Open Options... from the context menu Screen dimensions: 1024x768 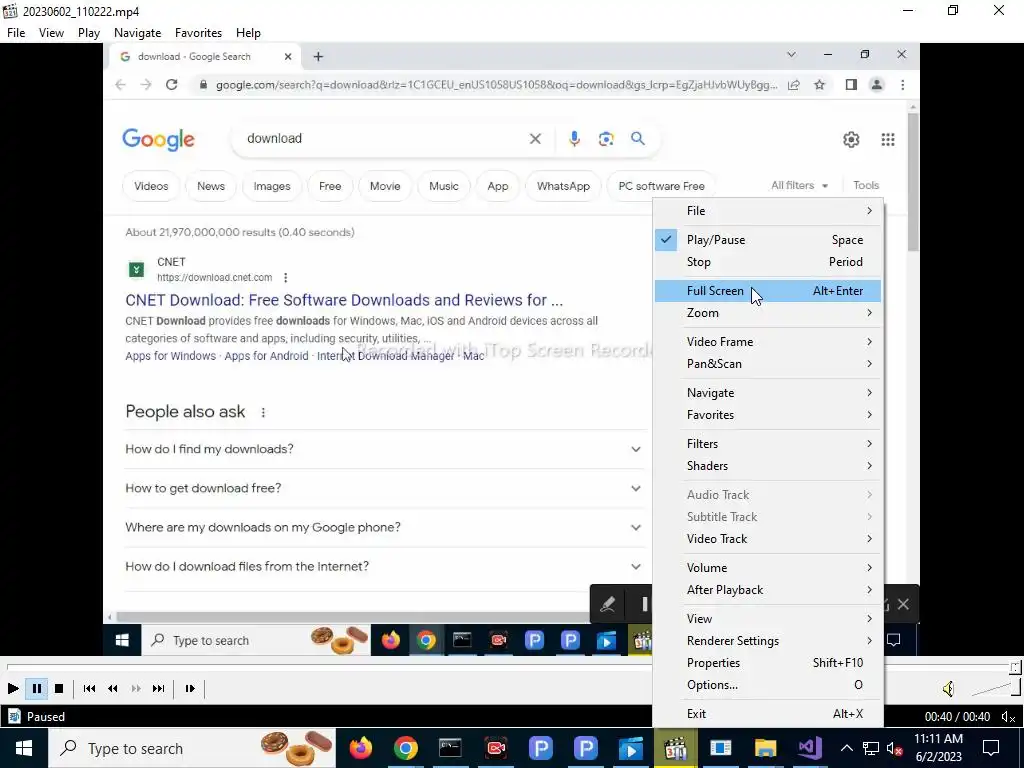[x=768, y=685]
